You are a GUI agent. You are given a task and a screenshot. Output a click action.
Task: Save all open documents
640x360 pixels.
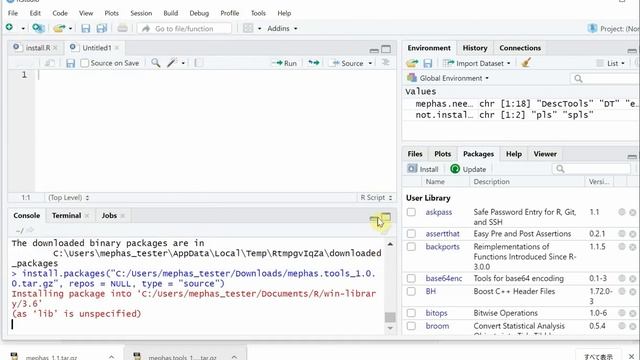pos(102,28)
